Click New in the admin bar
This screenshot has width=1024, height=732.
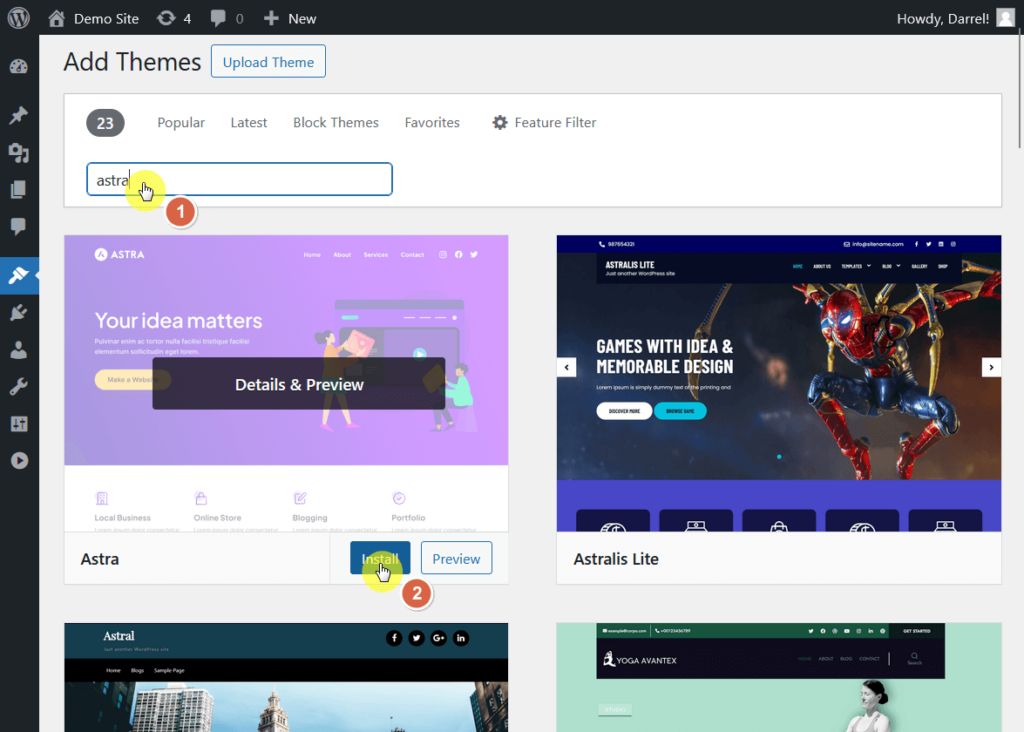[x=302, y=18]
